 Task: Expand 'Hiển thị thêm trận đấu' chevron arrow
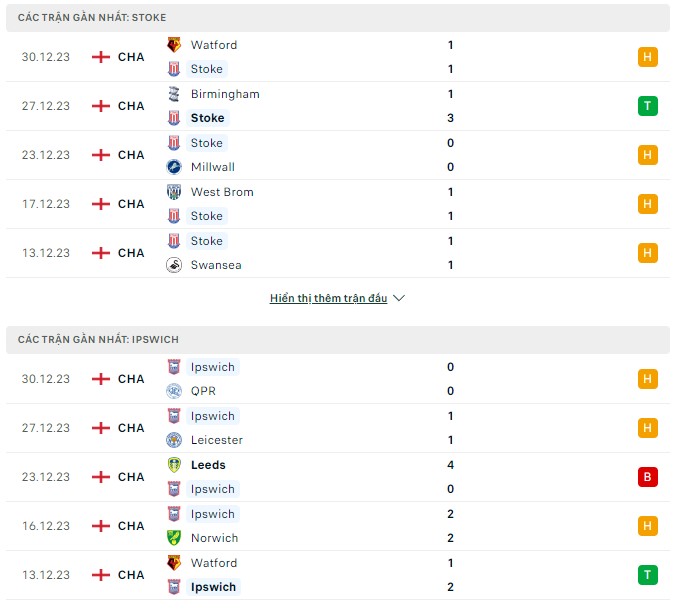[x=399, y=298]
